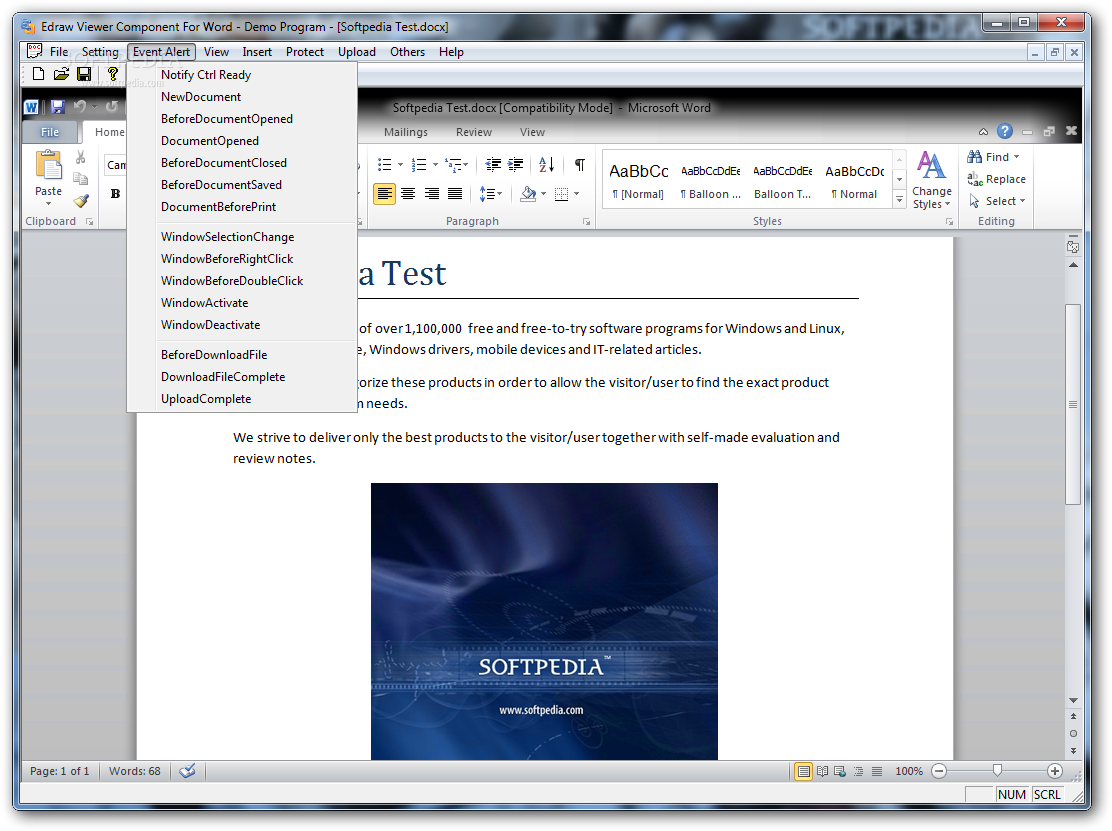Switch to Full Screen Reading view
1112x831 pixels.
point(822,771)
